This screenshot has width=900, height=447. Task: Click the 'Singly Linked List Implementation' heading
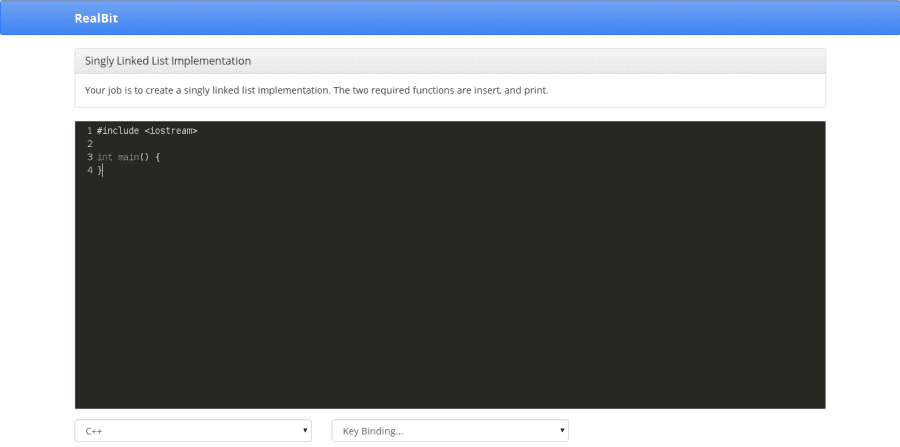click(168, 61)
